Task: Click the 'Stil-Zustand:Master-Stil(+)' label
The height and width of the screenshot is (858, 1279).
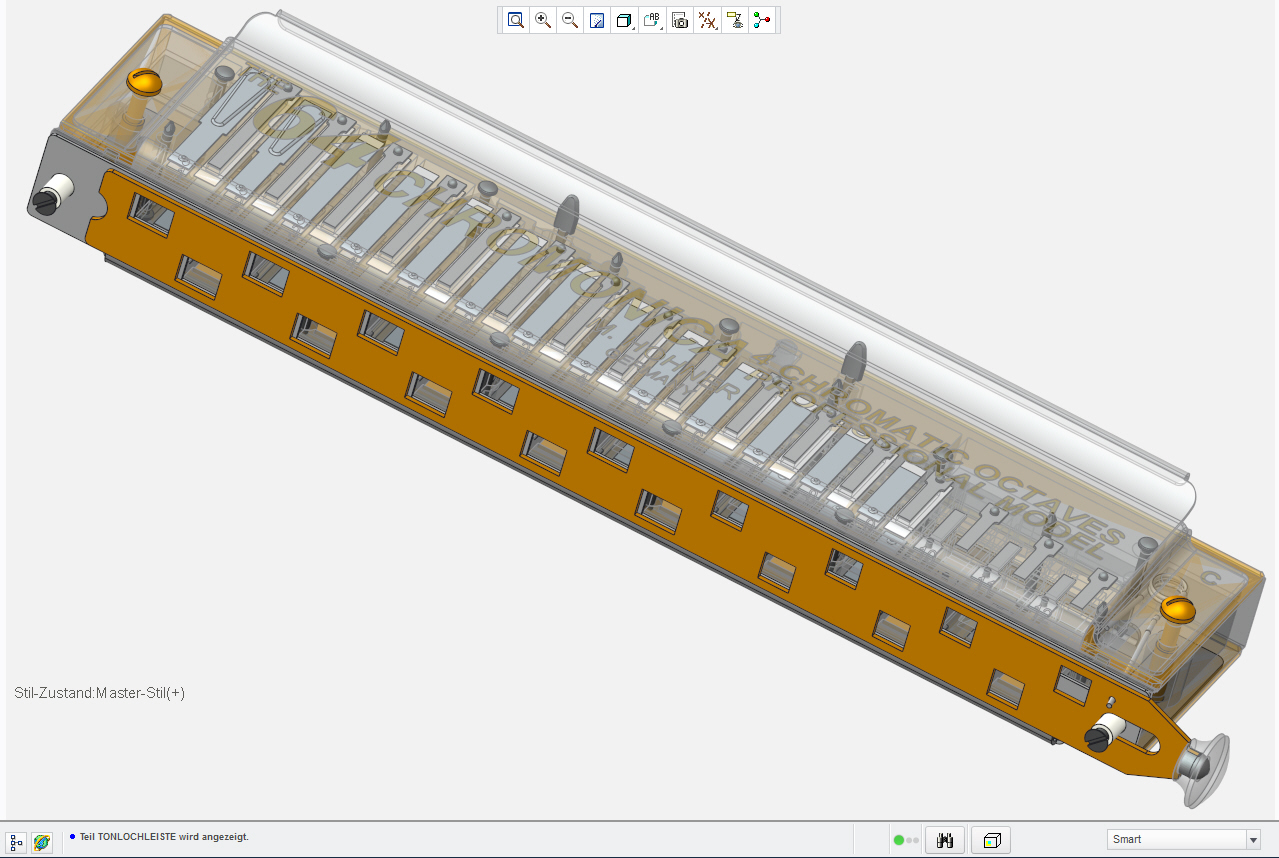Action: click(x=100, y=693)
